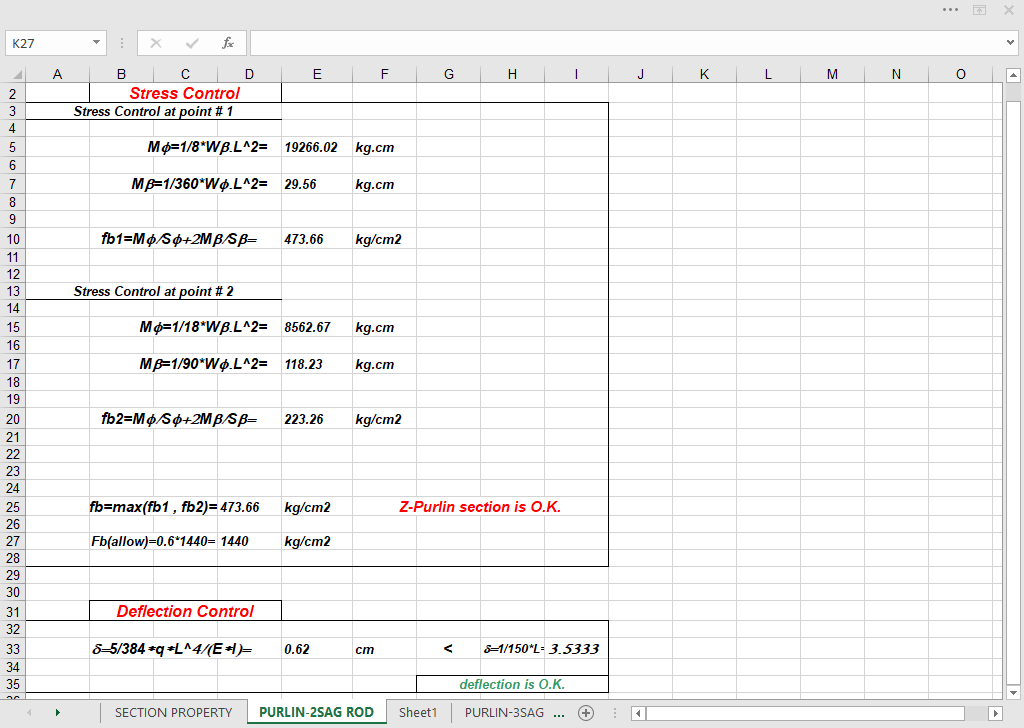The height and width of the screenshot is (728, 1024).
Task: Select the cell with value 29.56
Action: (317, 184)
